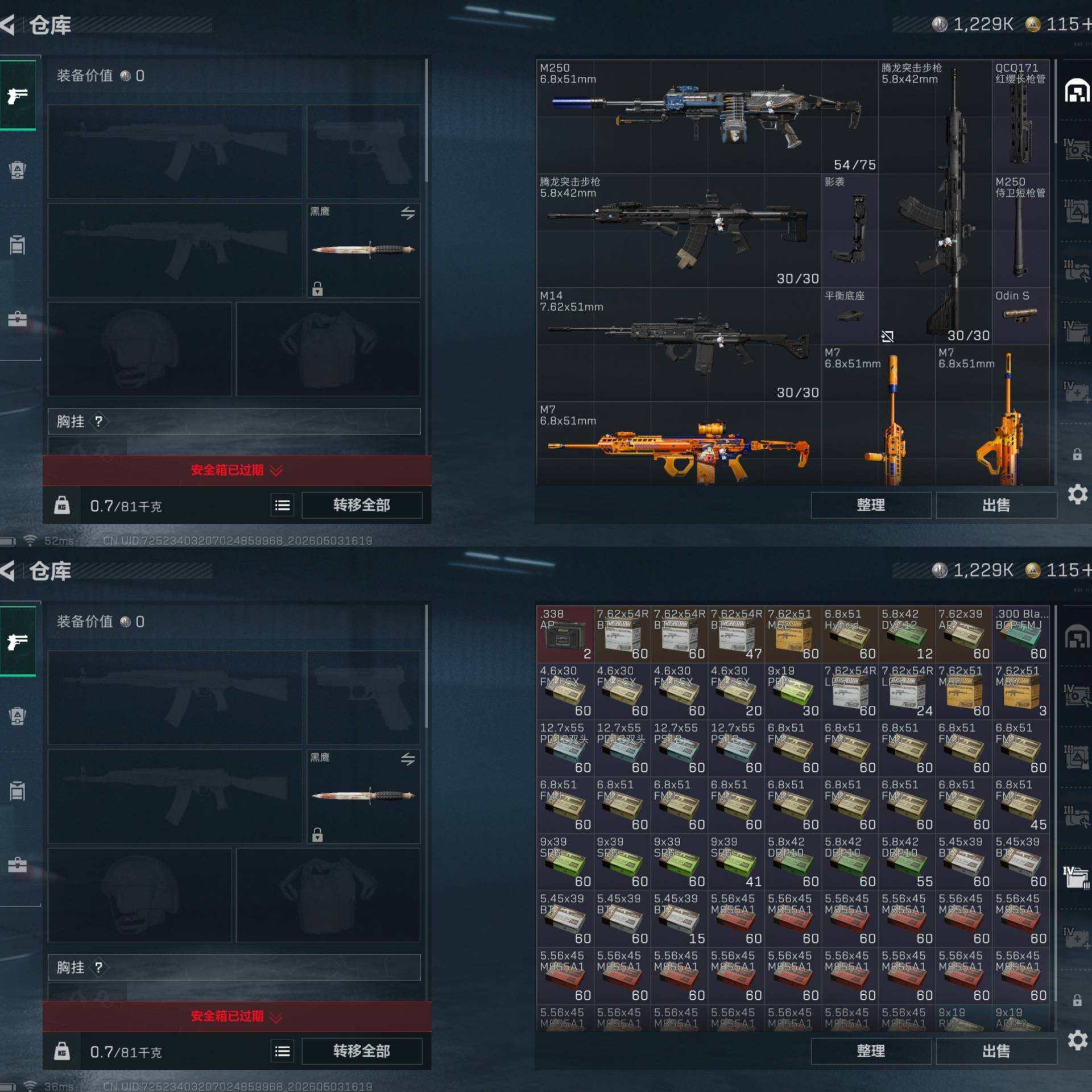This screenshot has height=1092, width=1092.
Task: Click the 9x19 PBP green ammo stack
Action: point(793,690)
